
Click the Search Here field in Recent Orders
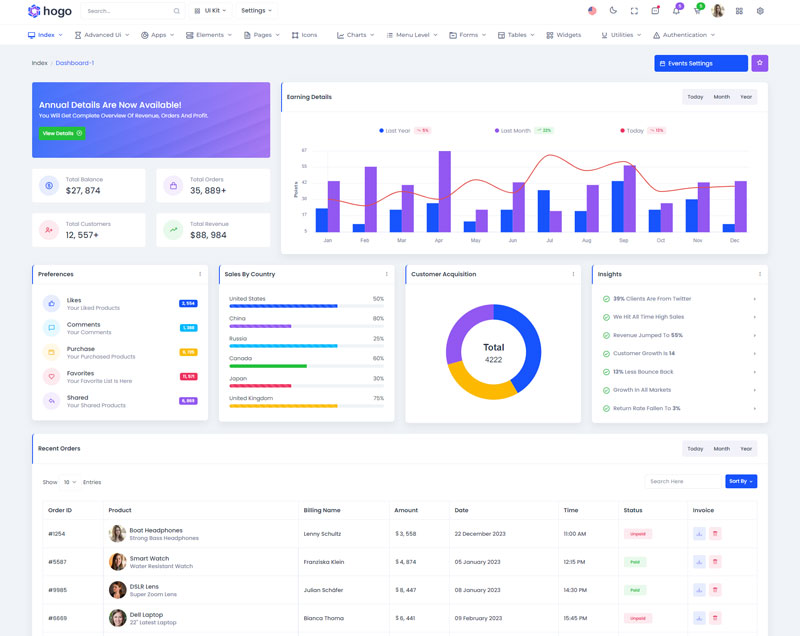pyautogui.click(x=682, y=481)
